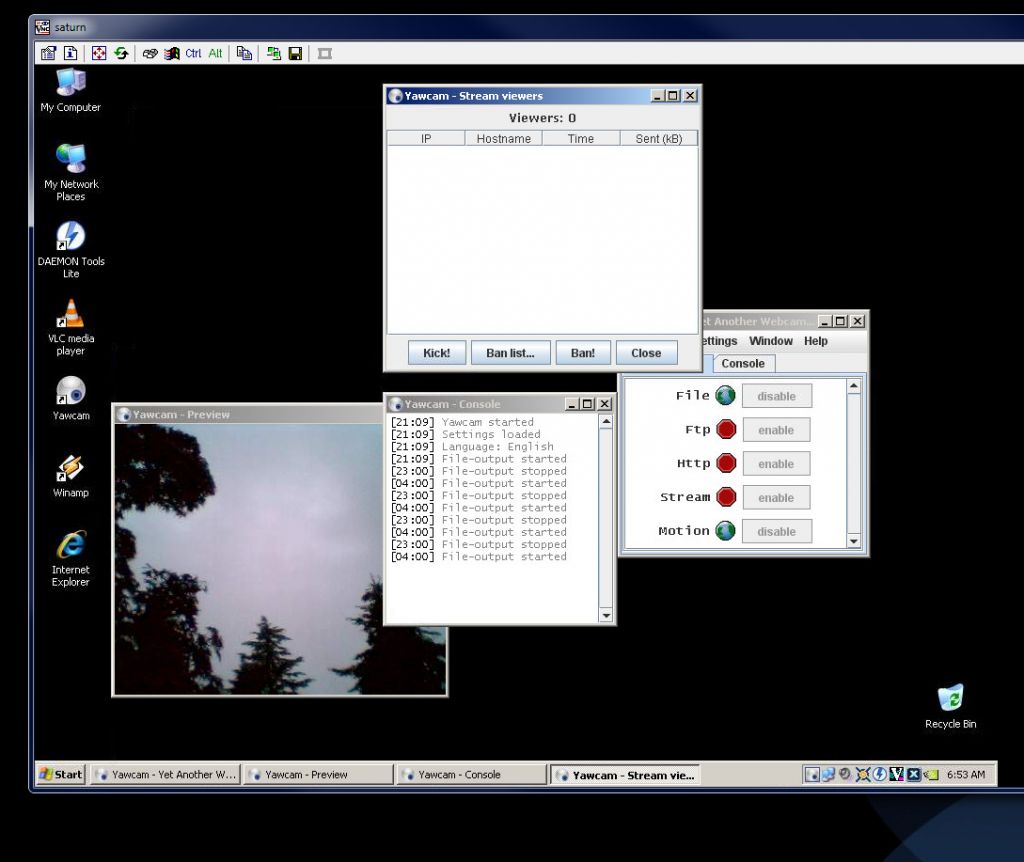1024x862 pixels.
Task: Sort viewers by the Sent (kB) column header
Action: (658, 138)
